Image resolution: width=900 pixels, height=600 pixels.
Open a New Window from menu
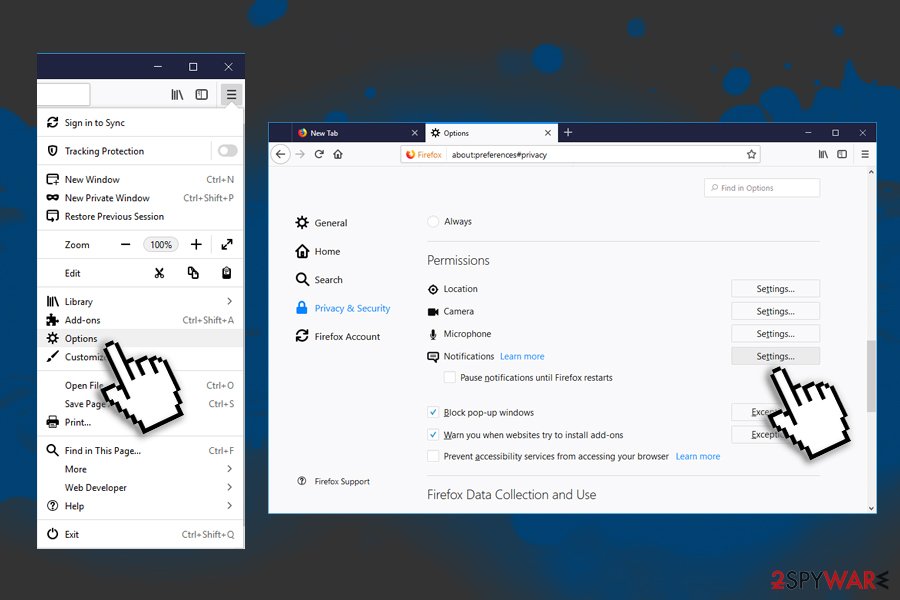click(141, 180)
